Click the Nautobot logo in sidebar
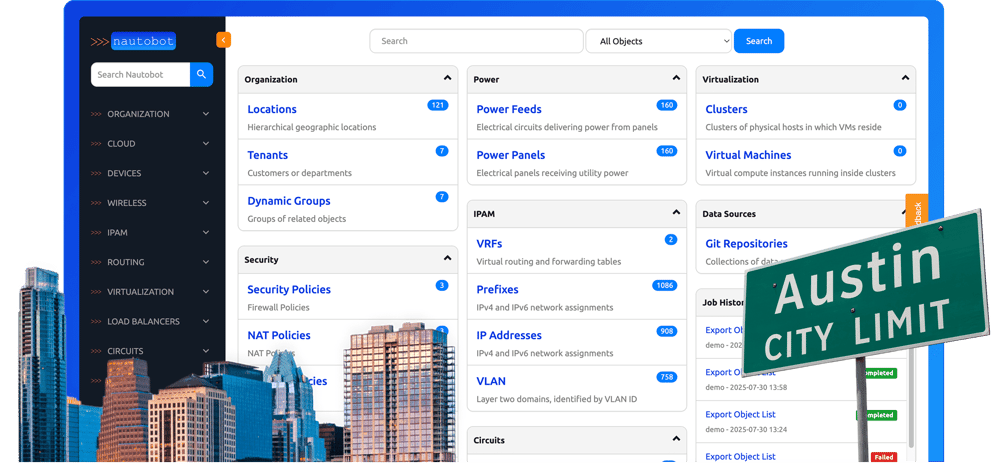1000x468 pixels. pyautogui.click(x=132, y=42)
